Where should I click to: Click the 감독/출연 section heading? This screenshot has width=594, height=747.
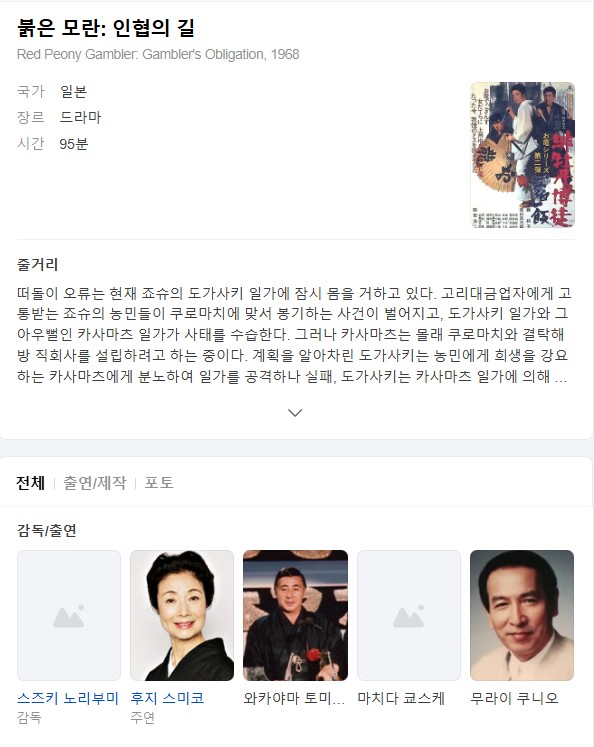[x=47, y=530]
